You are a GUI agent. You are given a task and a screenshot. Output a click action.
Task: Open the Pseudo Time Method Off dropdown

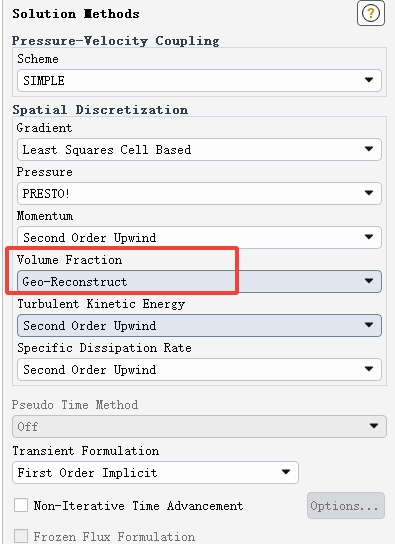tap(199, 426)
